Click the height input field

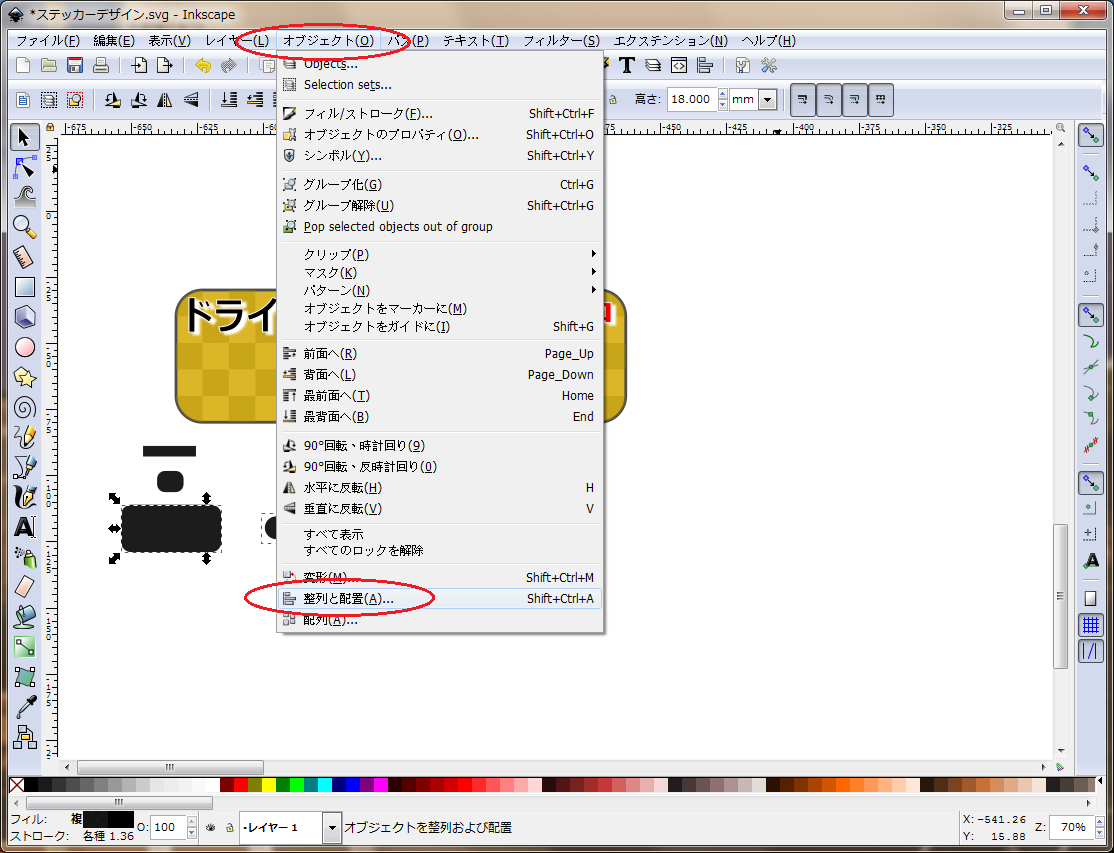click(691, 100)
